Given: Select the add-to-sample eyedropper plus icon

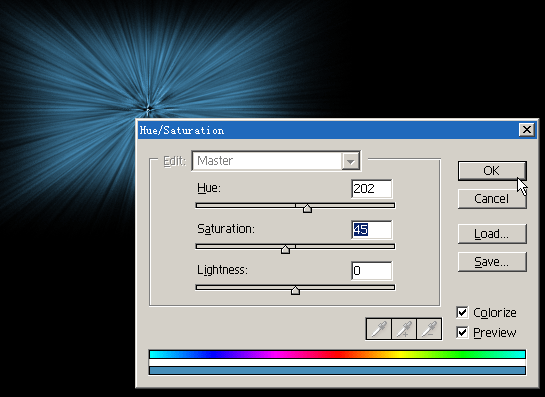Looking at the screenshot, I should tap(404, 329).
